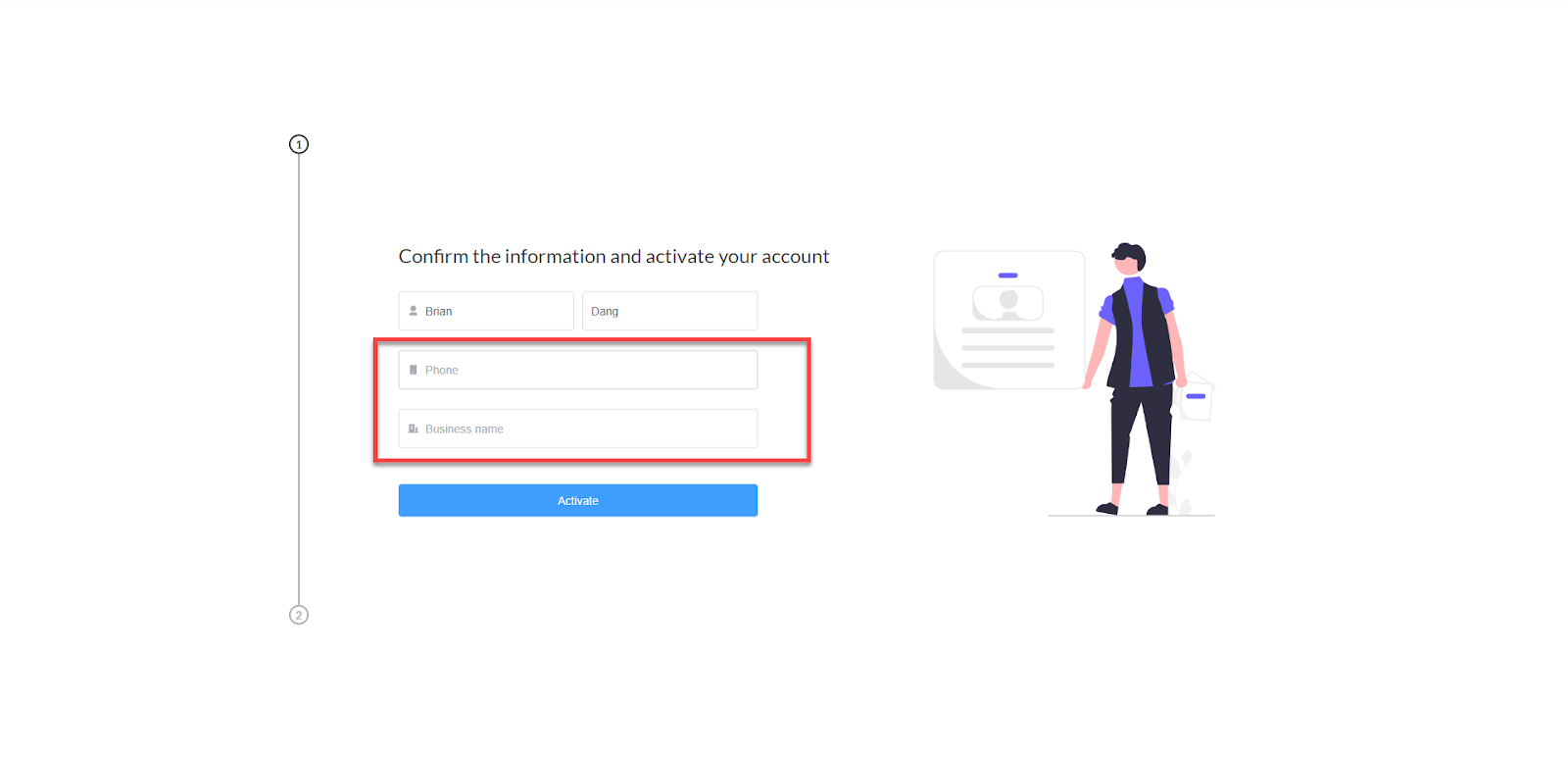Click the 'Confirm the information' heading text
Viewport: 1568px width, 759px height.
pyautogui.click(x=613, y=257)
